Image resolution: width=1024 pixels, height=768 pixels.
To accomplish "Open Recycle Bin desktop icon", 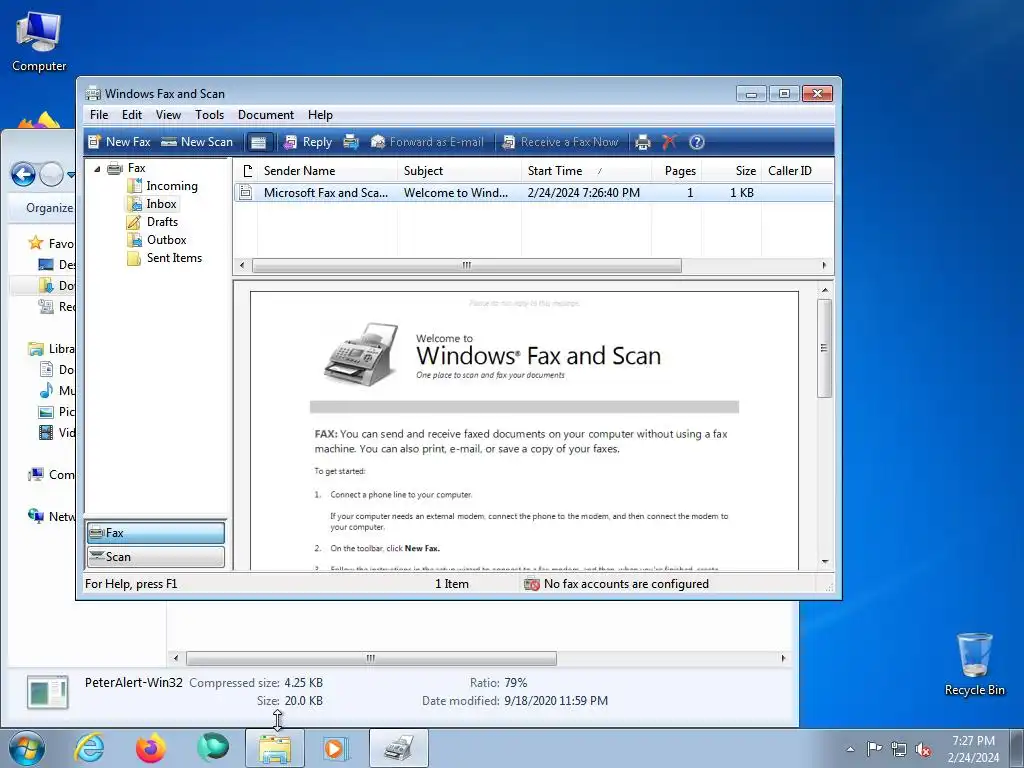I will coord(975,665).
